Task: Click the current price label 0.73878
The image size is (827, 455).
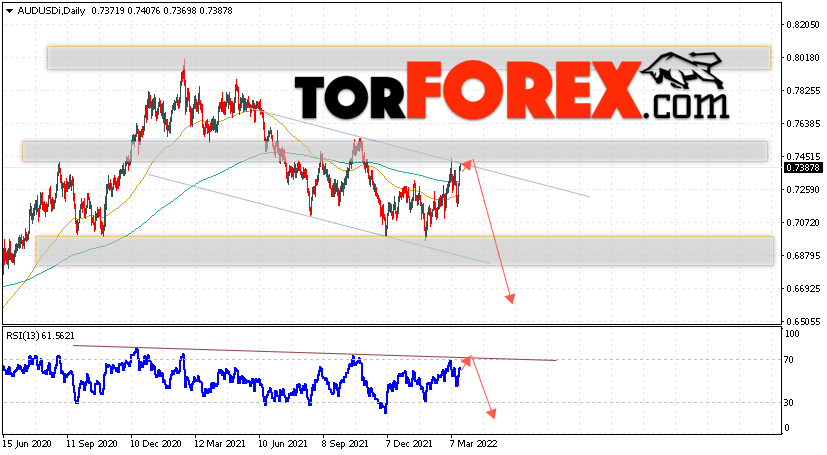Action: [x=803, y=168]
